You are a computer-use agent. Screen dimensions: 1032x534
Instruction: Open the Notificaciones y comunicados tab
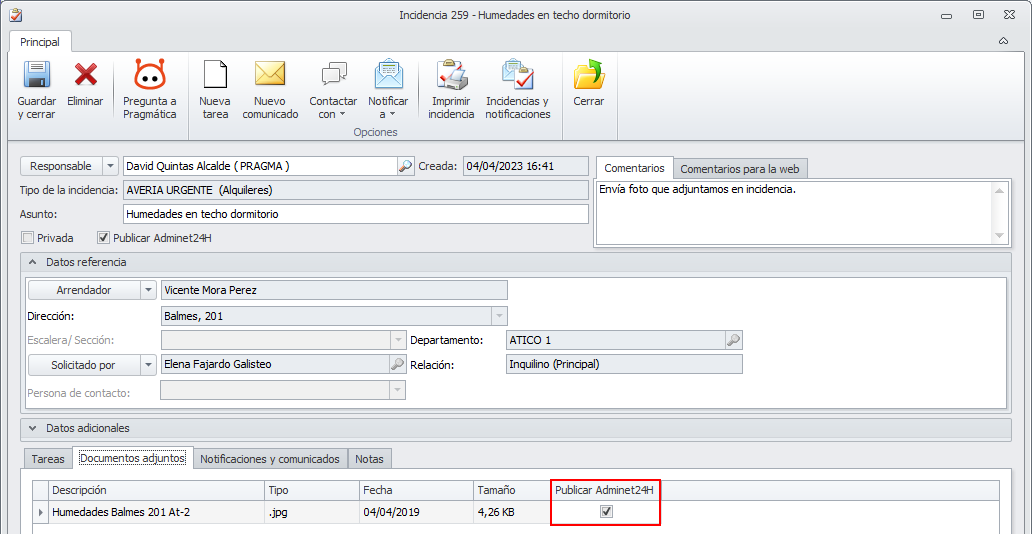(x=271, y=459)
